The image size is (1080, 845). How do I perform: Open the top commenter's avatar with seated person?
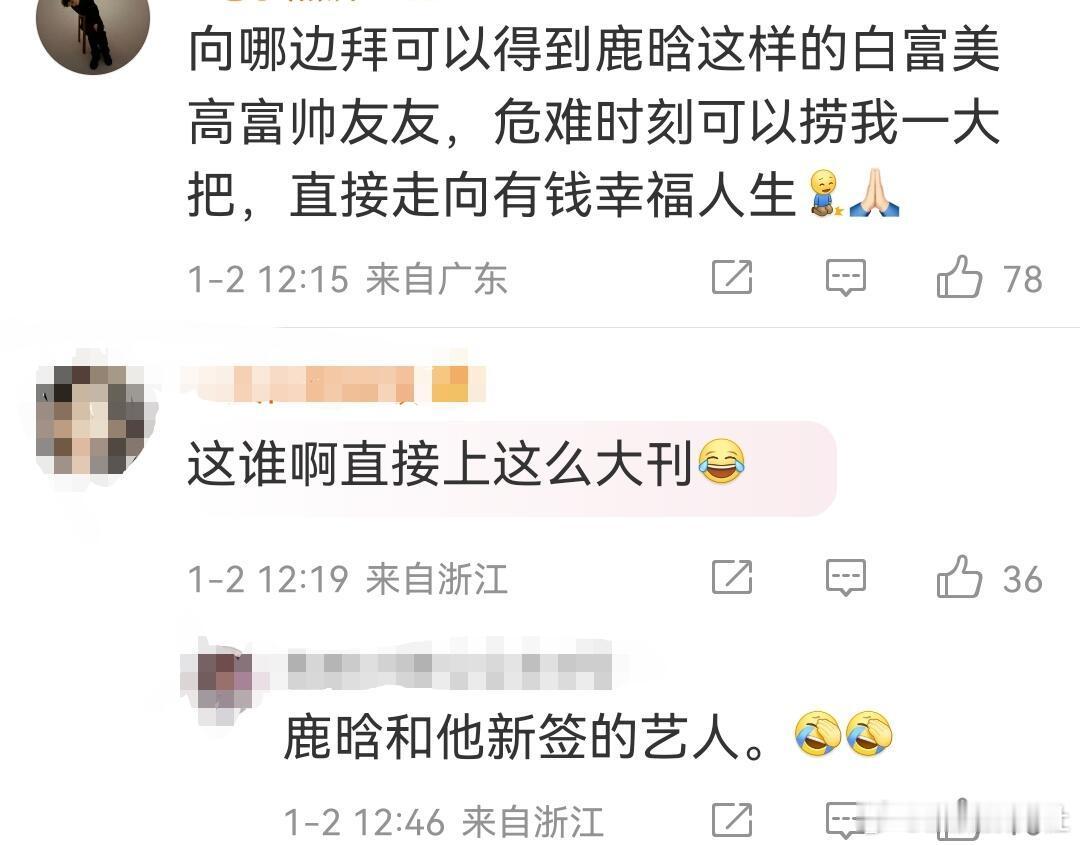pos(93,28)
